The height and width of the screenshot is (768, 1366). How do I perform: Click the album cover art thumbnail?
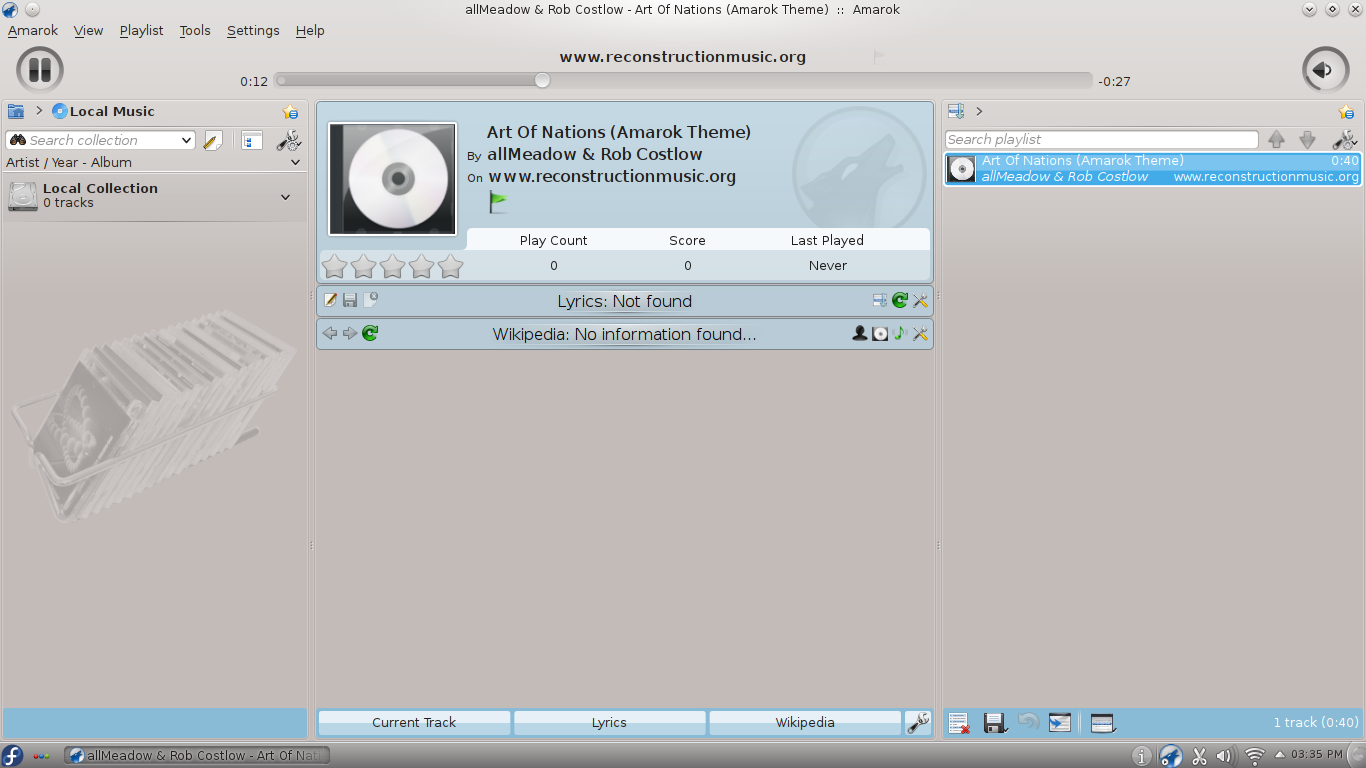393,179
